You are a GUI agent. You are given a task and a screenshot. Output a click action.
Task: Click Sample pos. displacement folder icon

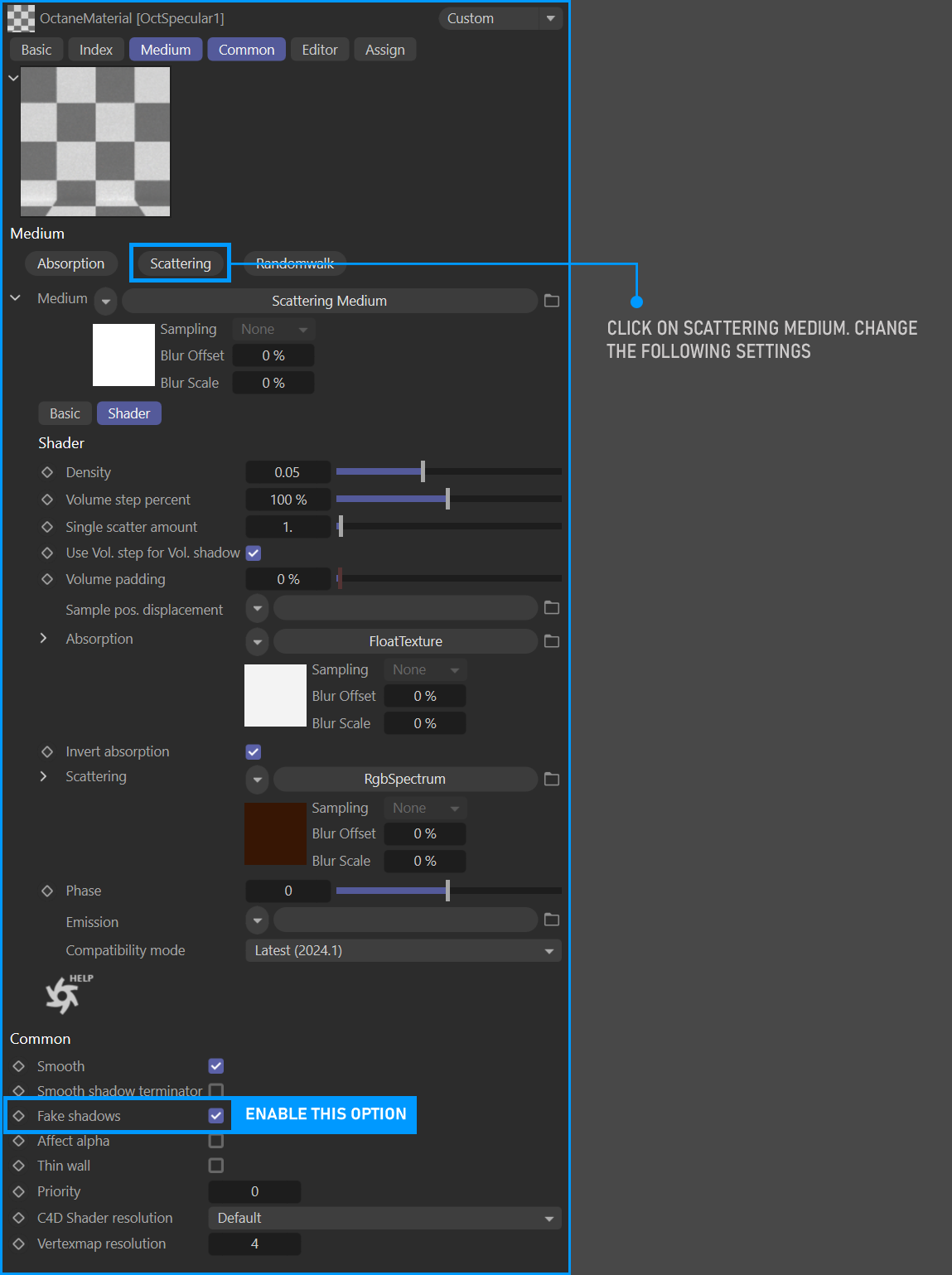coord(552,608)
